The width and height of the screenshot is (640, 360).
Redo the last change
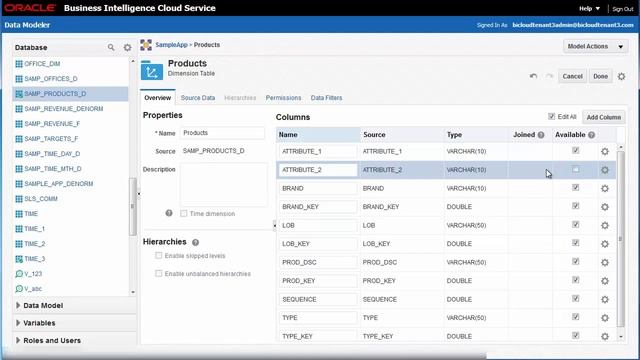(x=549, y=76)
